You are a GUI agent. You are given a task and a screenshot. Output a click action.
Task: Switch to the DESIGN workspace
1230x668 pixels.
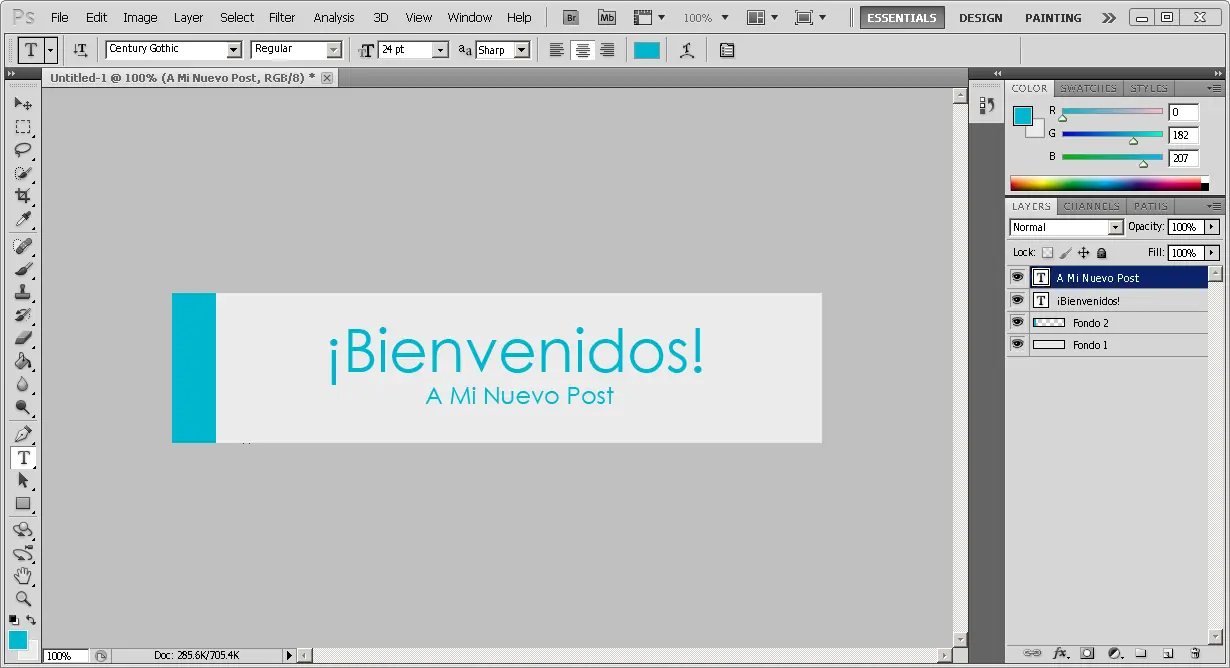(980, 17)
